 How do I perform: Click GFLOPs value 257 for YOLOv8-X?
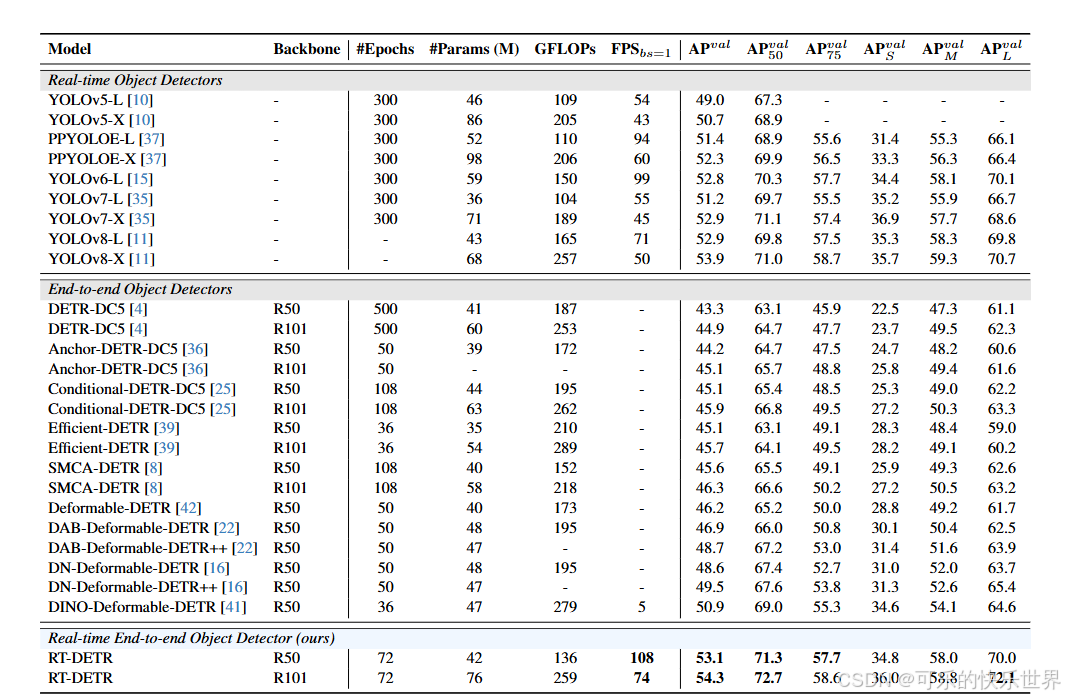pos(565,260)
